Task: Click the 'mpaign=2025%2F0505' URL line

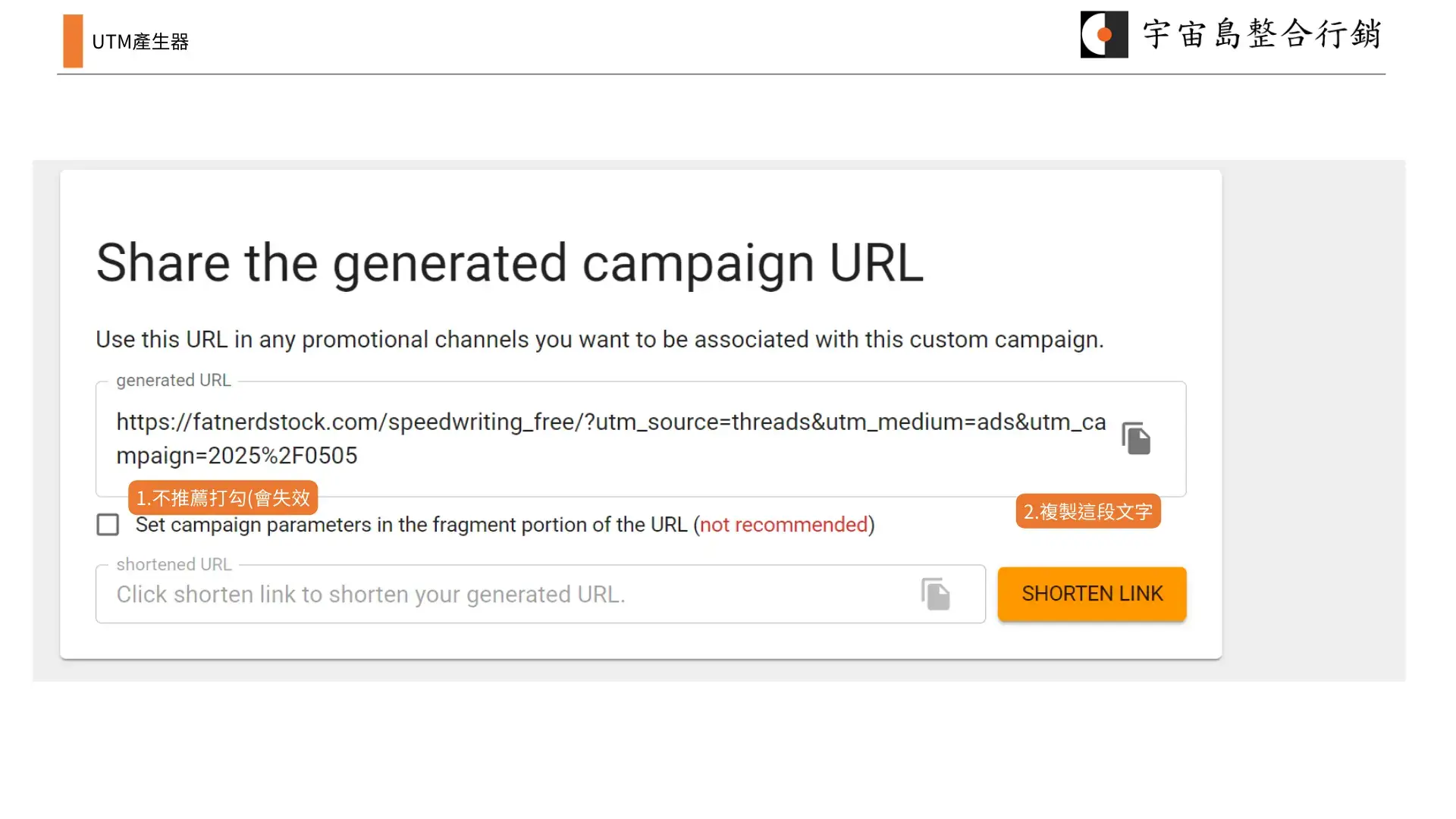Action: (x=237, y=456)
